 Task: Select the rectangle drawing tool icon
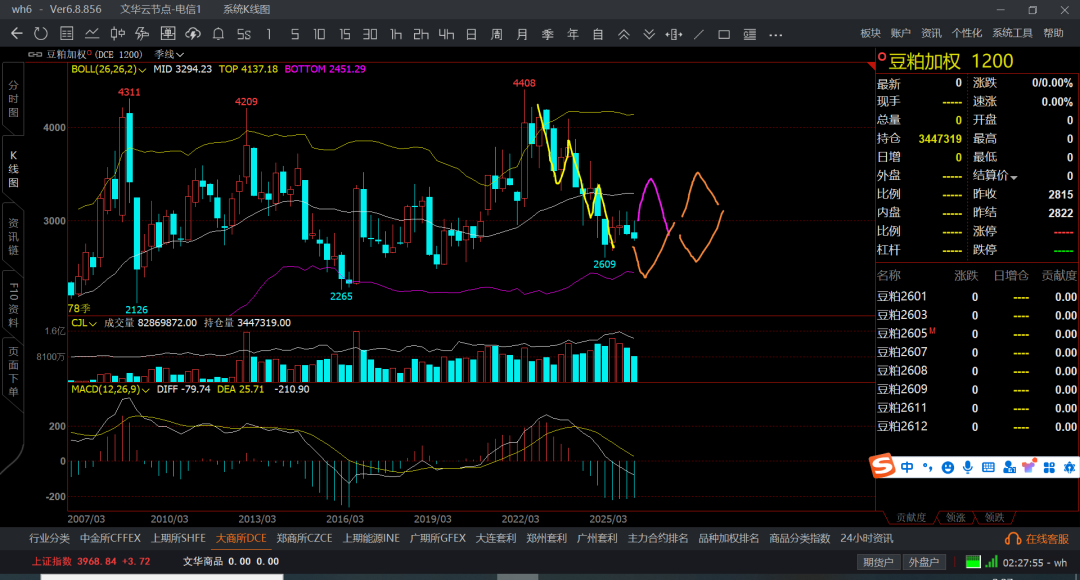coord(724,34)
